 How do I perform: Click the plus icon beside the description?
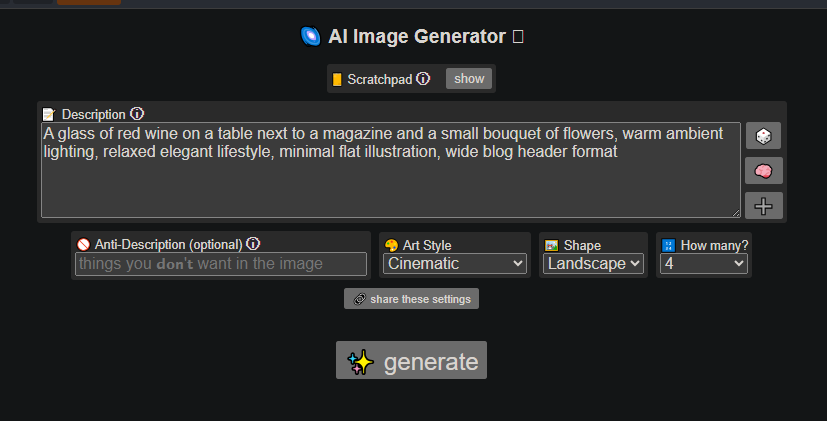tap(763, 206)
